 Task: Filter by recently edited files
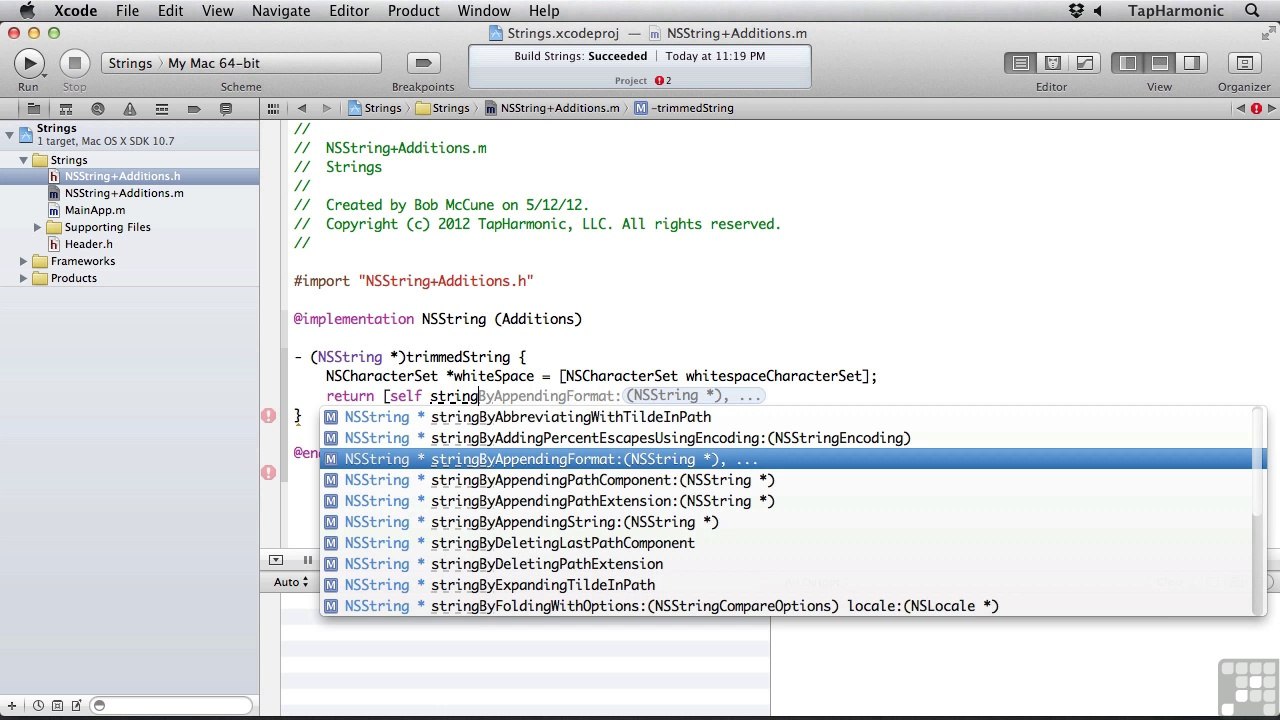38,706
